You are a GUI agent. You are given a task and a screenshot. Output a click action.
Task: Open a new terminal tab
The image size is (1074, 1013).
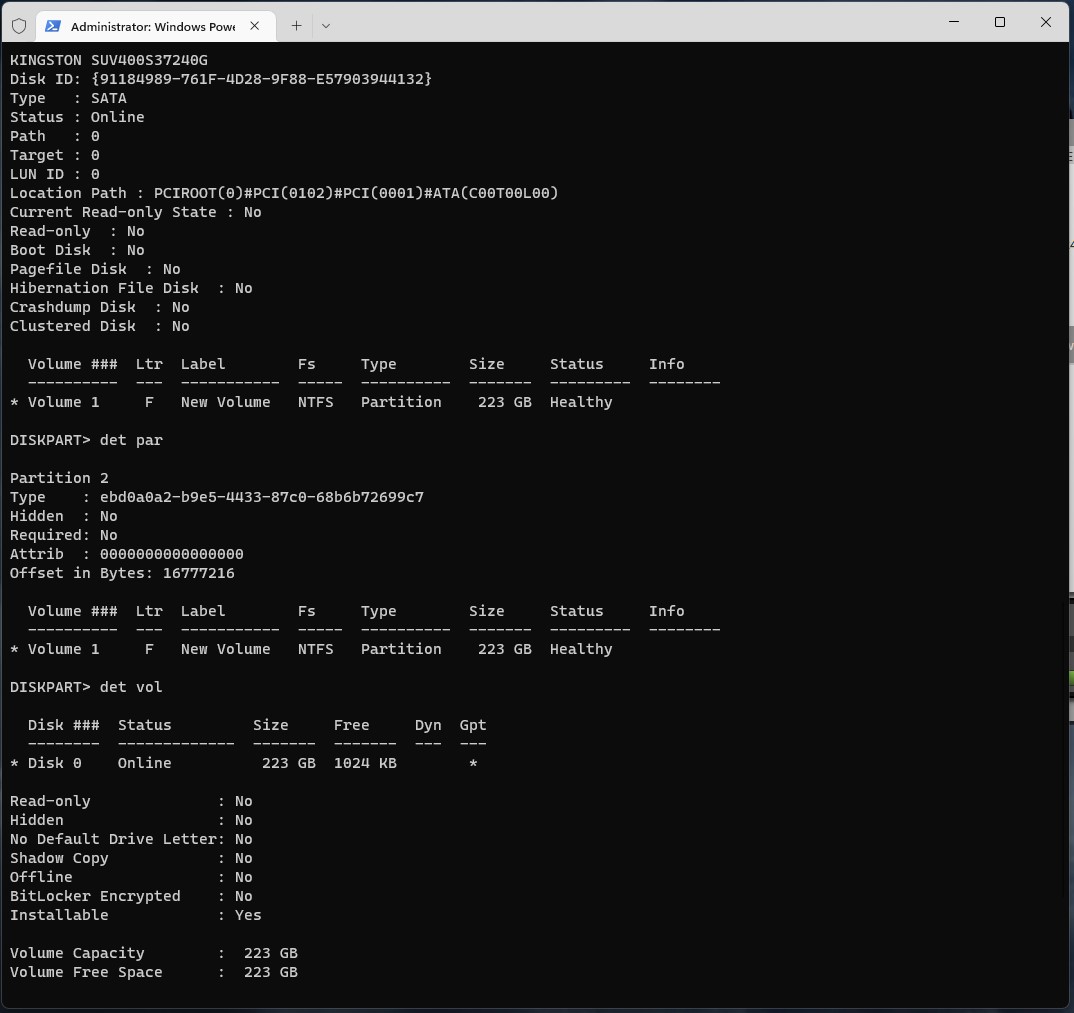coord(296,26)
